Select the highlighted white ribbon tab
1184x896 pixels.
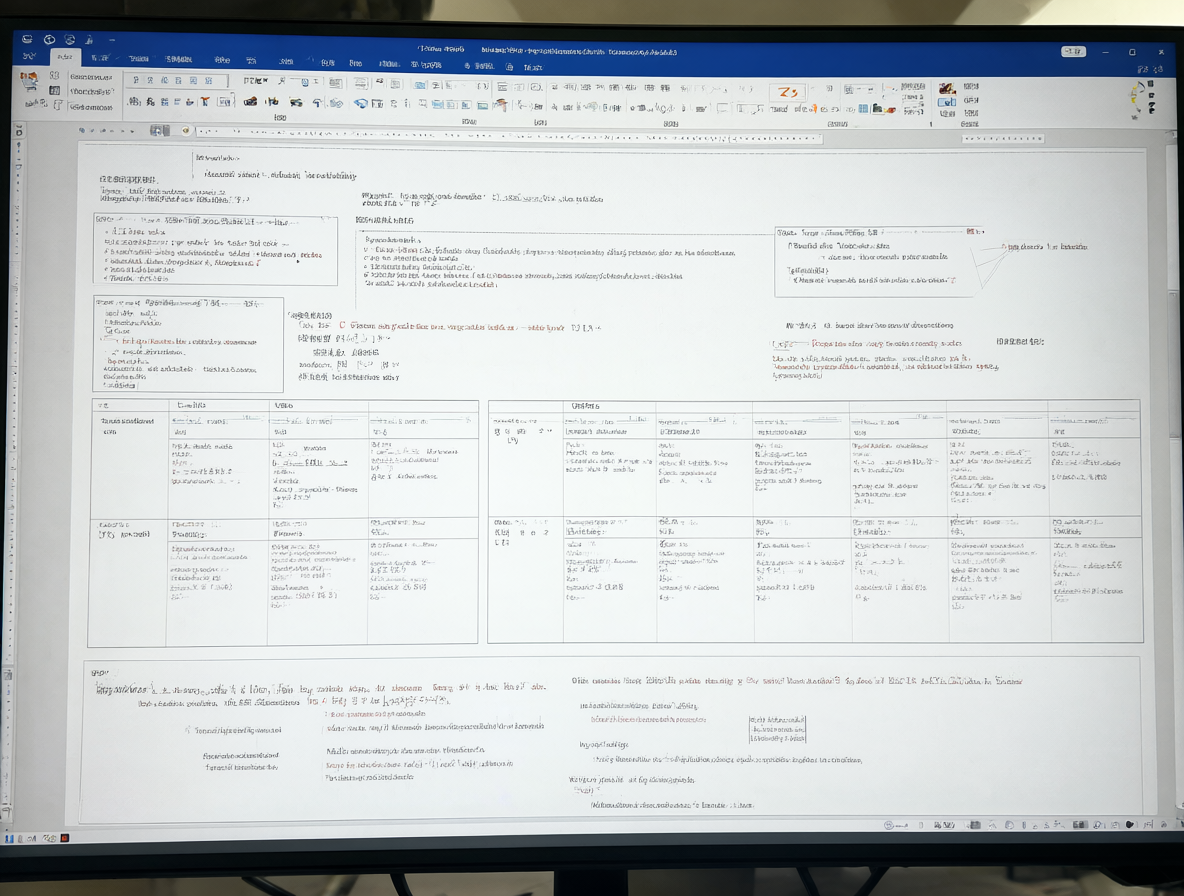click(x=65, y=57)
